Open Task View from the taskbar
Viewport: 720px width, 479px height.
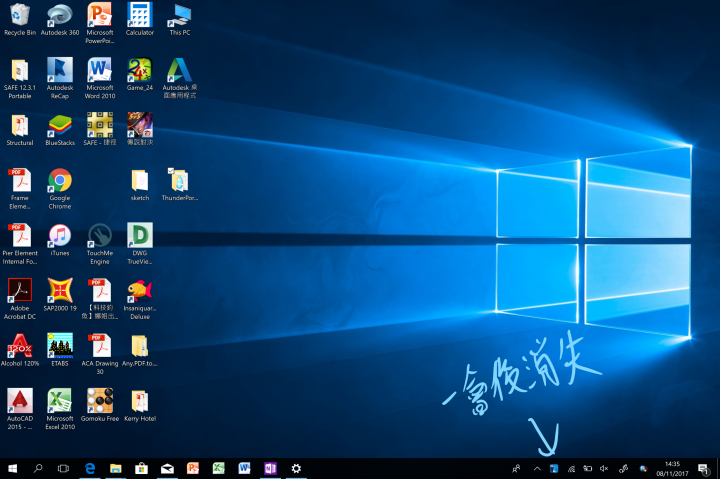(63, 468)
